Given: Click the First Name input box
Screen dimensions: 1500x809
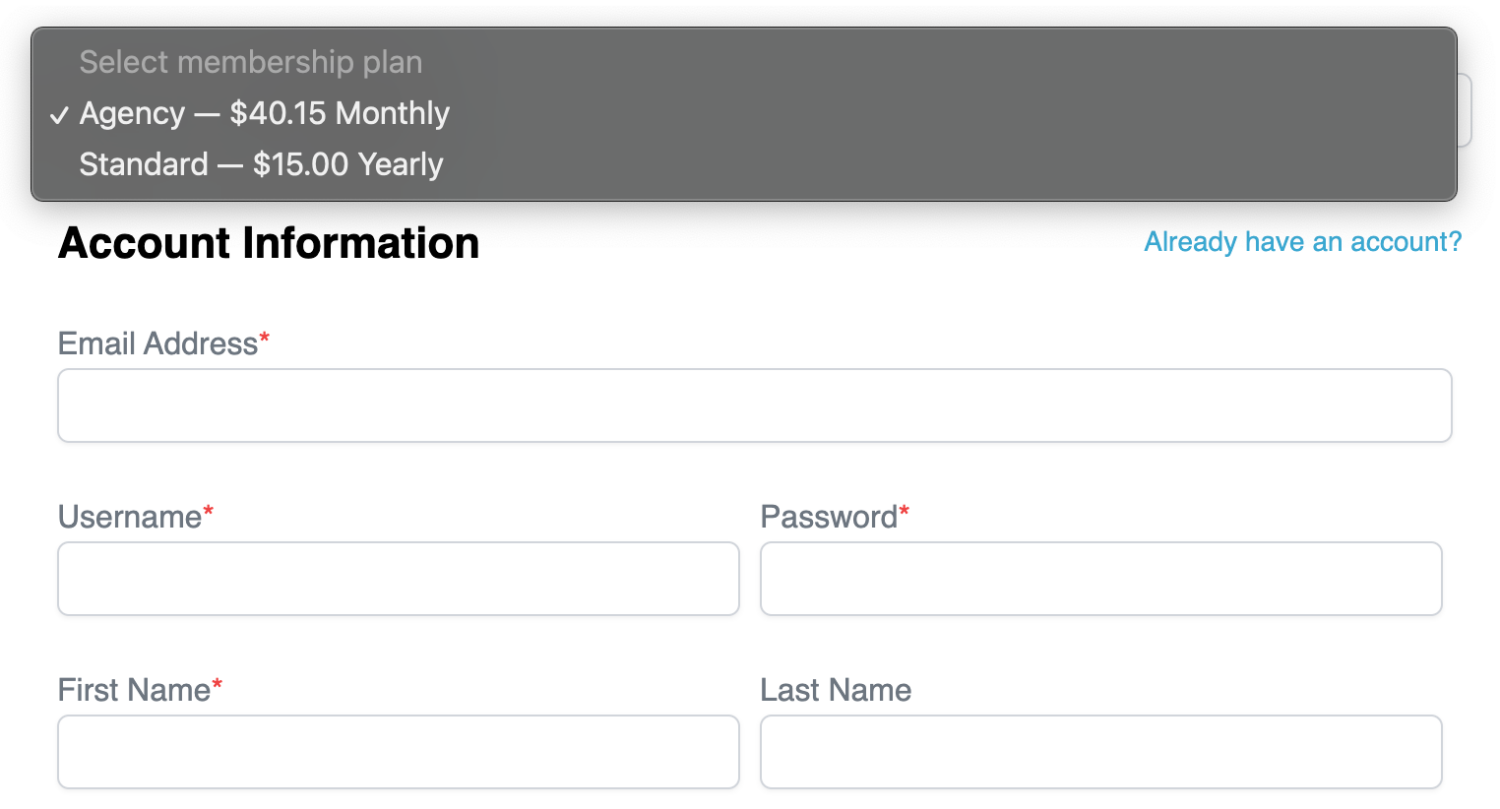Looking at the screenshot, I should click(398, 751).
